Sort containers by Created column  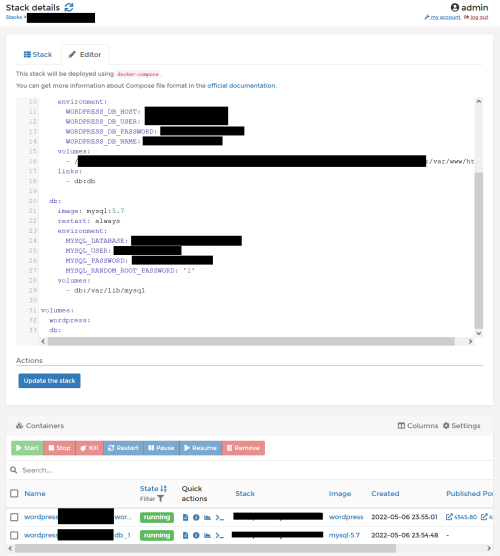(x=385, y=493)
